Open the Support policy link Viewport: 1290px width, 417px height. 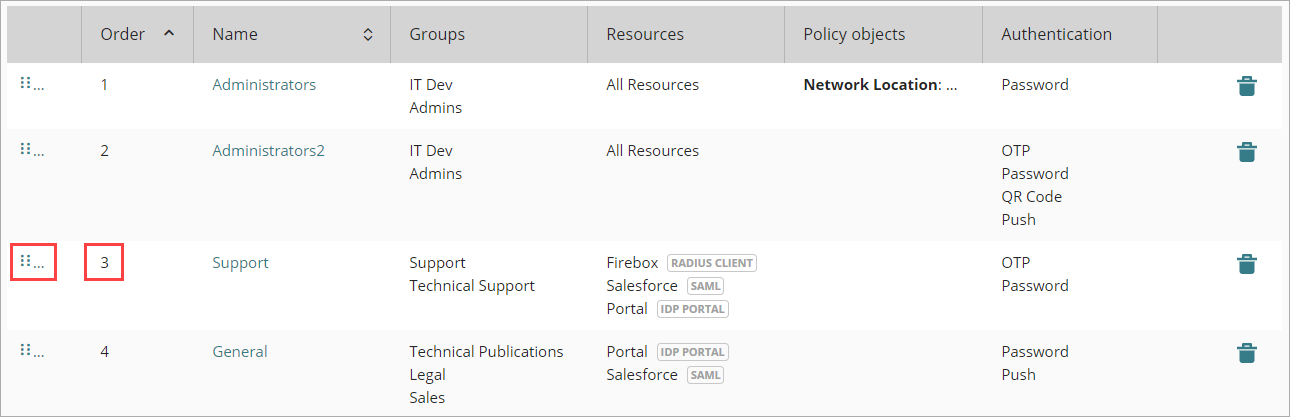pos(240,263)
